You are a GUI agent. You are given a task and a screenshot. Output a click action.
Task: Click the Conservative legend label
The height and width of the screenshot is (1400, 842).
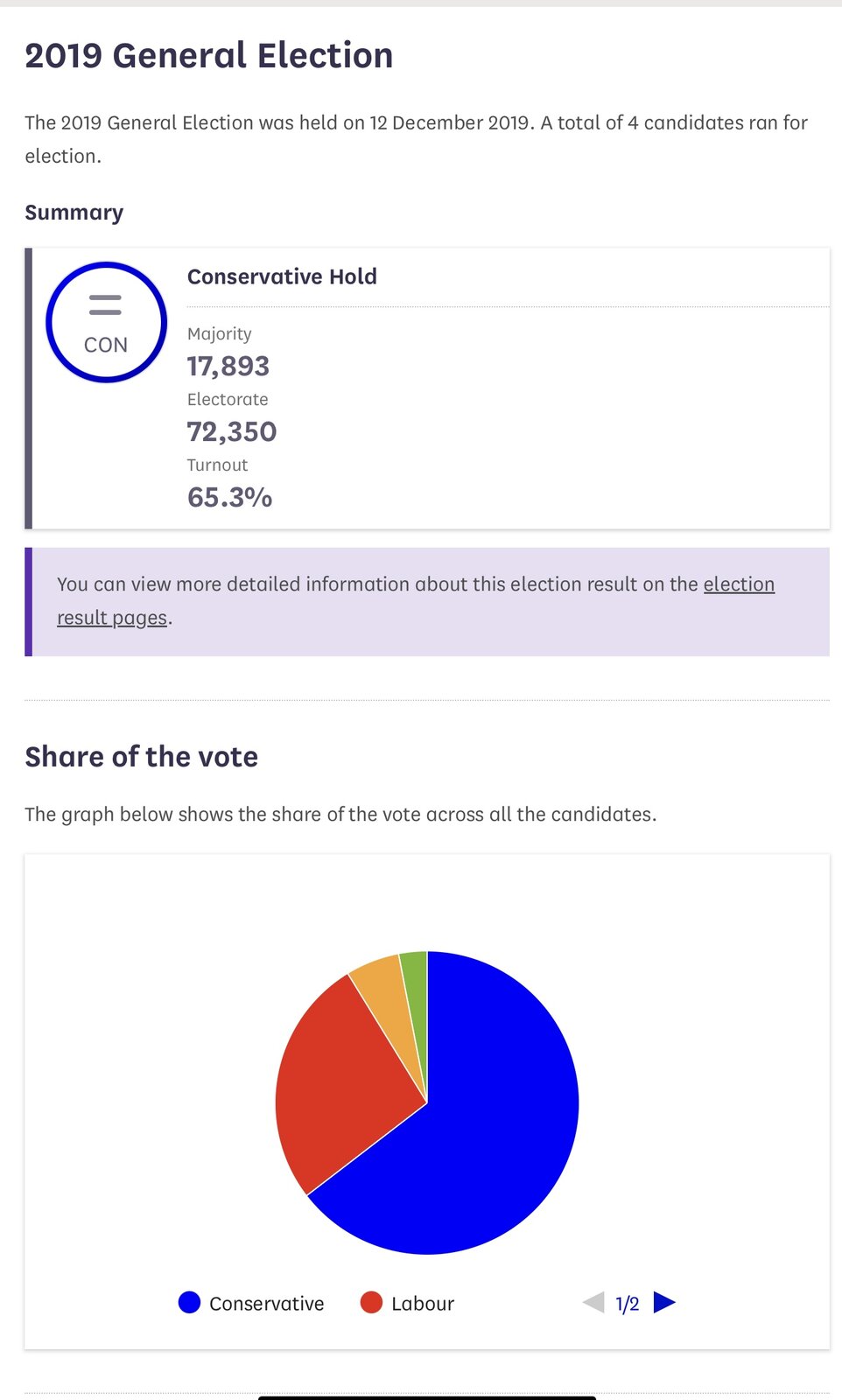point(266,1304)
